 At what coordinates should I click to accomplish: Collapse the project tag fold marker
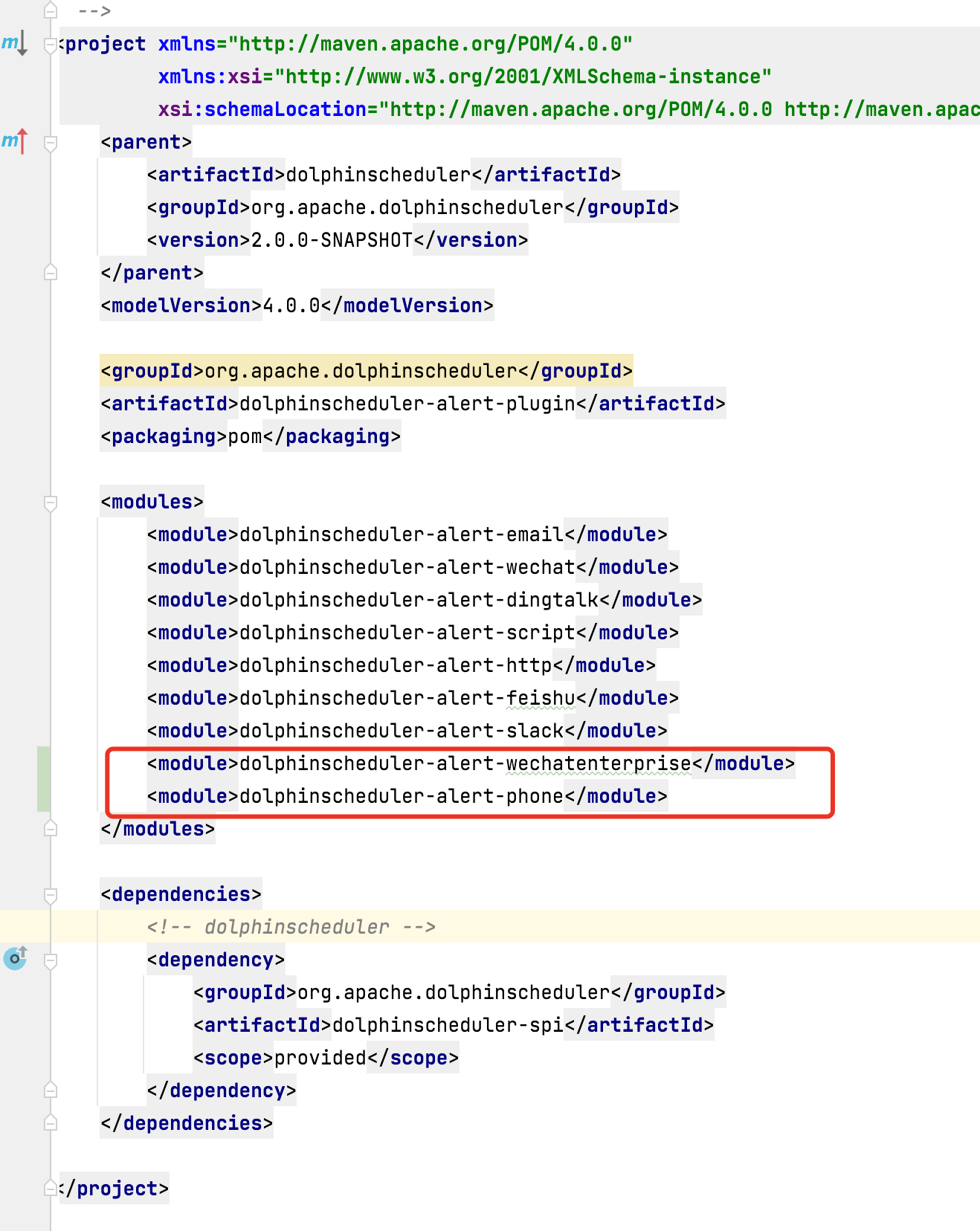tap(51, 45)
